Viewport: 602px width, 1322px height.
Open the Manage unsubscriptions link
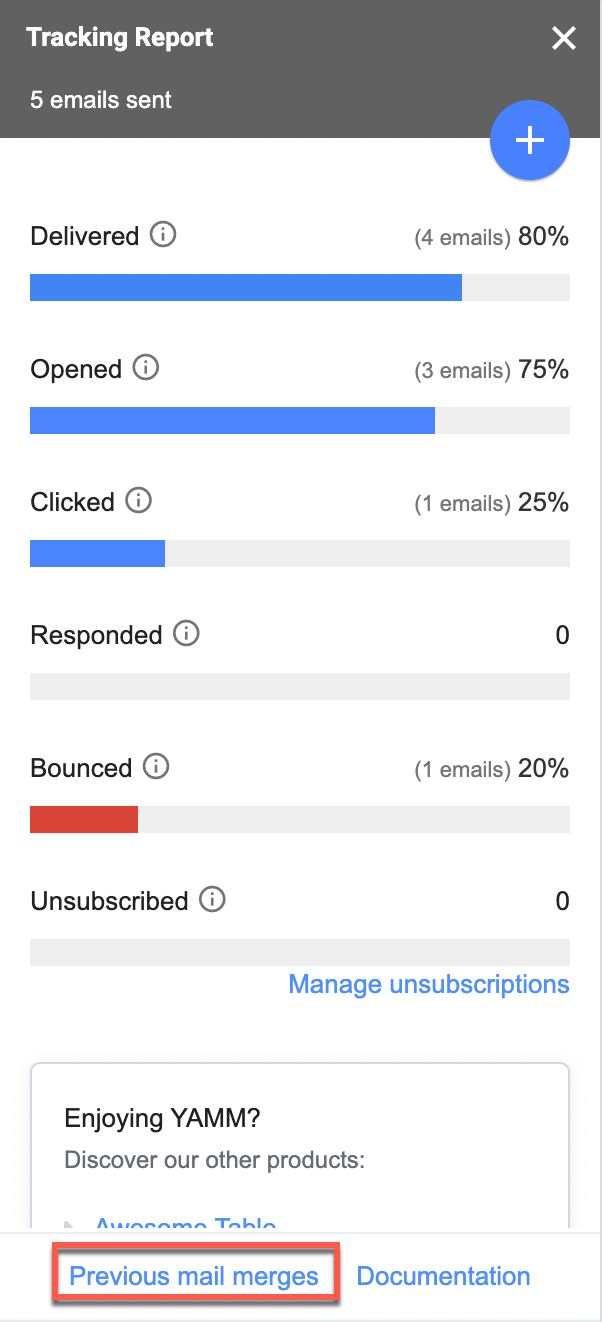(428, 984)
